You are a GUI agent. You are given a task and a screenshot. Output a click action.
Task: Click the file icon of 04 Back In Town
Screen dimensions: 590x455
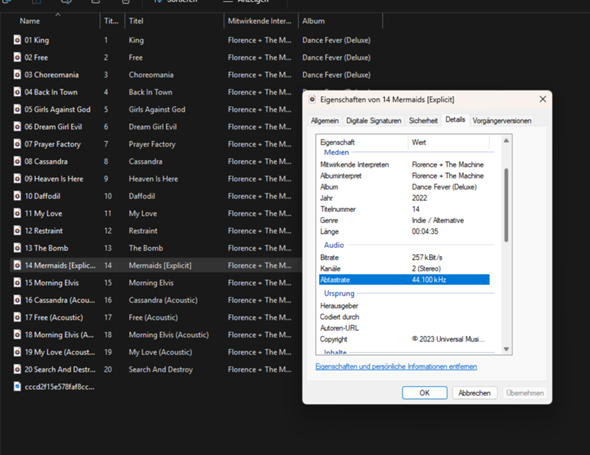(x=17, y=92)
